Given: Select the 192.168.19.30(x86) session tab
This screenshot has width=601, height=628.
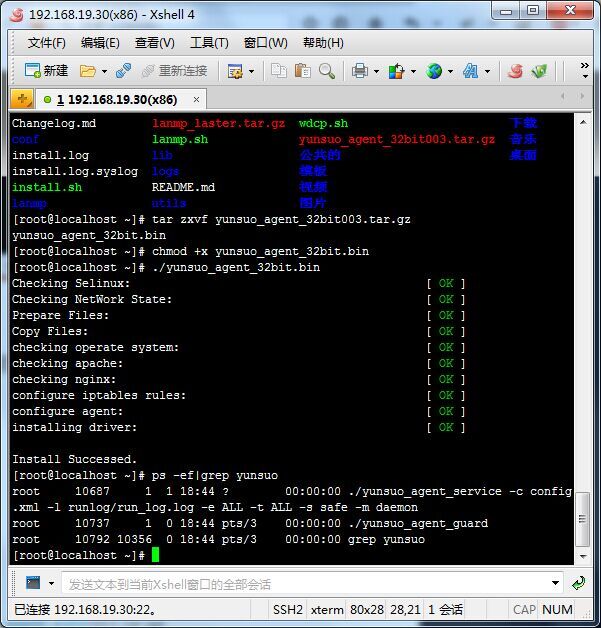Looking at the screenshot, I should [x=116, y=100].
